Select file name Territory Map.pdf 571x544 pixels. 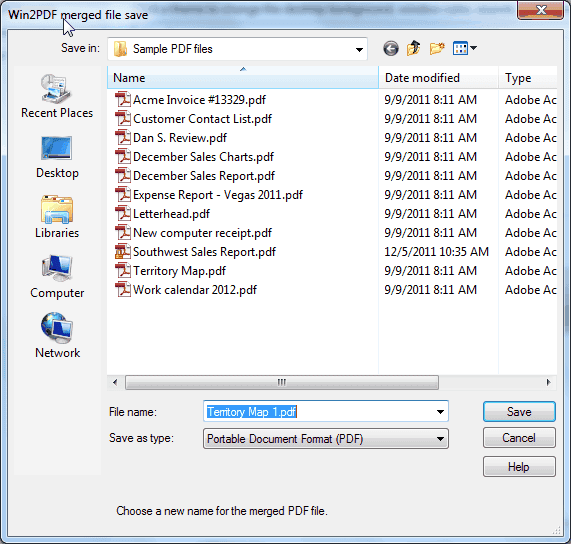point(180,271)
